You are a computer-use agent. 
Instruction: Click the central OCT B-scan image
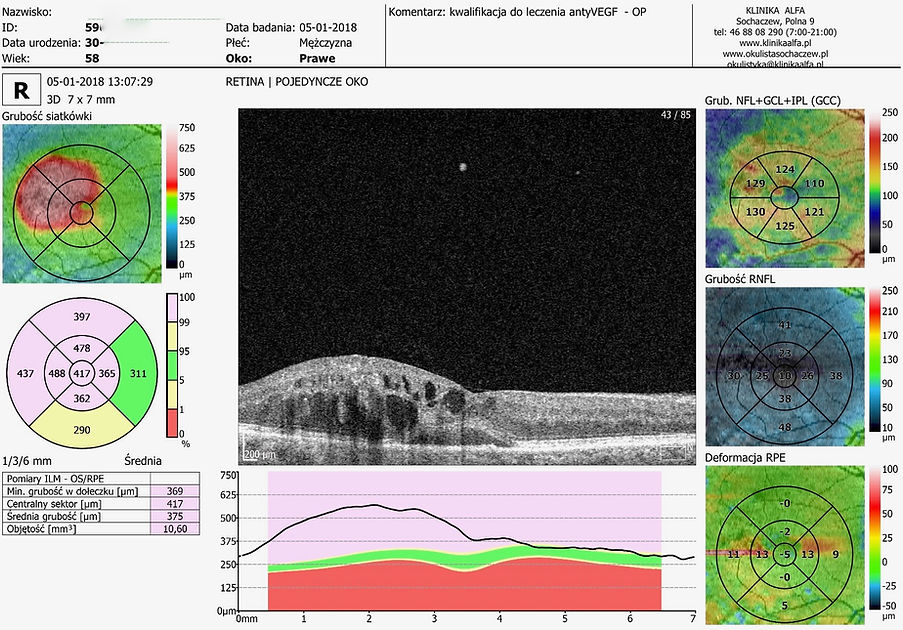466,286
